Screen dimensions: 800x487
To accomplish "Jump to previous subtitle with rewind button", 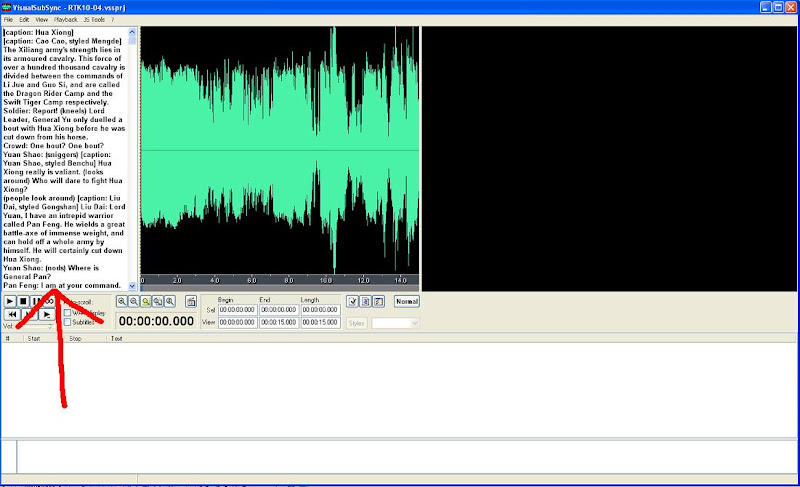I will (x=12, y=315).
